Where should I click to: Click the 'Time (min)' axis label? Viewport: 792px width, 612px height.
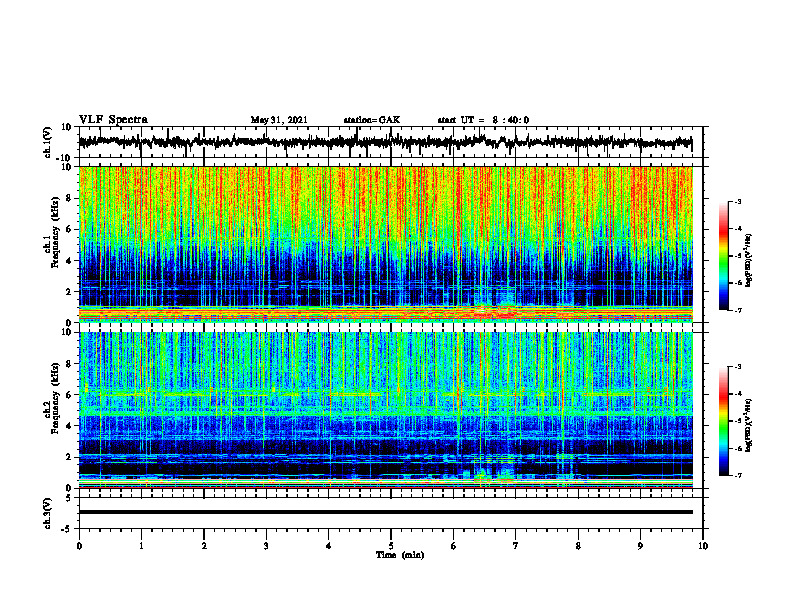400,555
